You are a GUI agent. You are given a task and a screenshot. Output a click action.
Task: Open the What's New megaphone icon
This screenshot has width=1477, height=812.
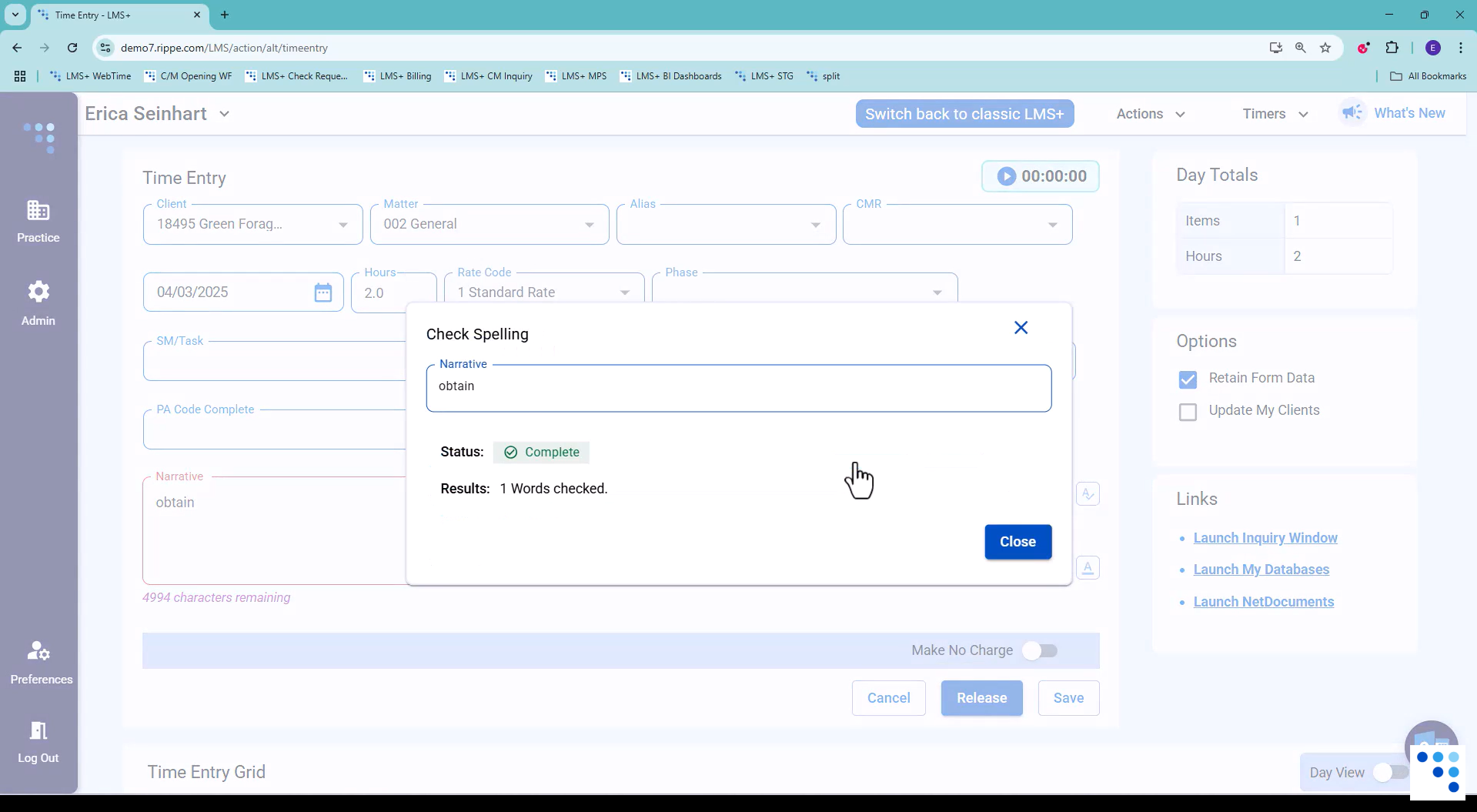pyautogui.click(x=1352, y=112)
